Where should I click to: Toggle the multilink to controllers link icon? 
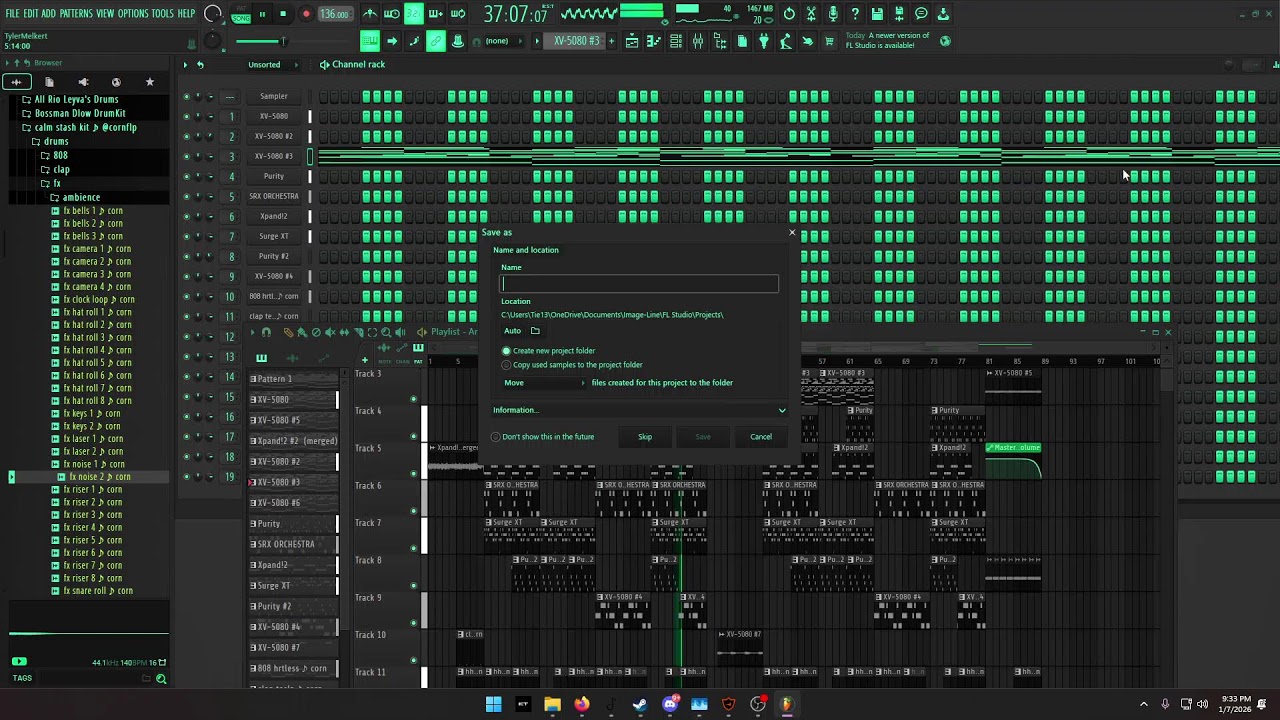pyautogui.click(x=436, y=41)
